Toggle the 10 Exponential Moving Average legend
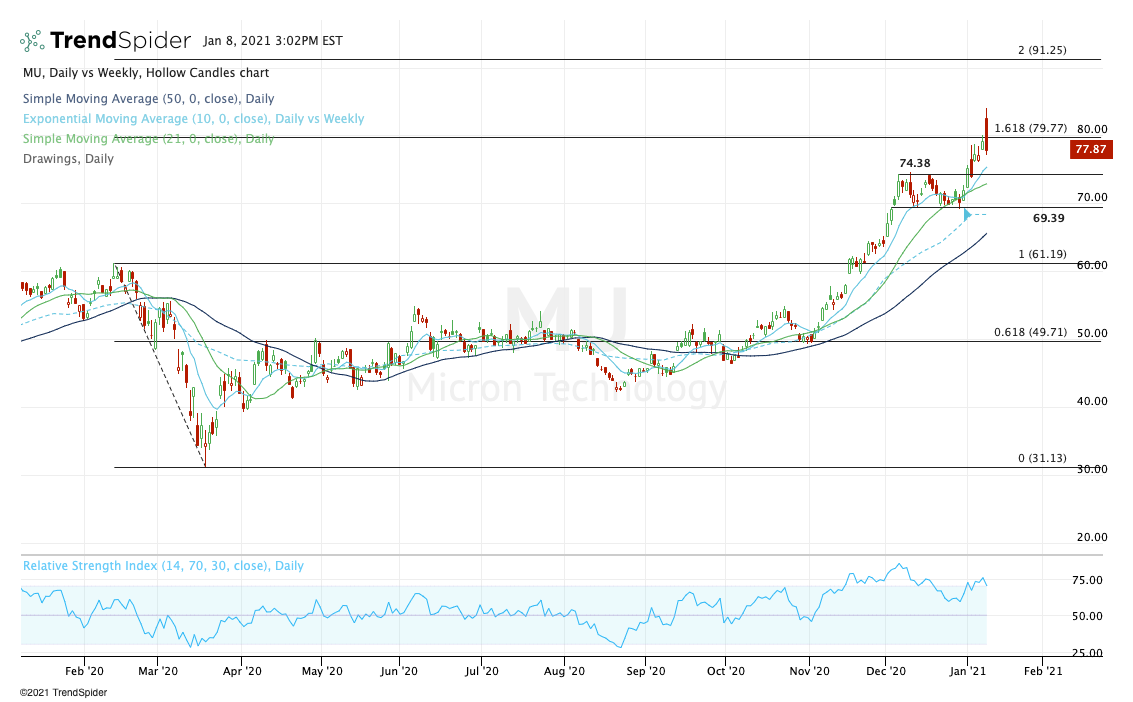Screen dimensions: 1133x702 click(x=193, y=119)
